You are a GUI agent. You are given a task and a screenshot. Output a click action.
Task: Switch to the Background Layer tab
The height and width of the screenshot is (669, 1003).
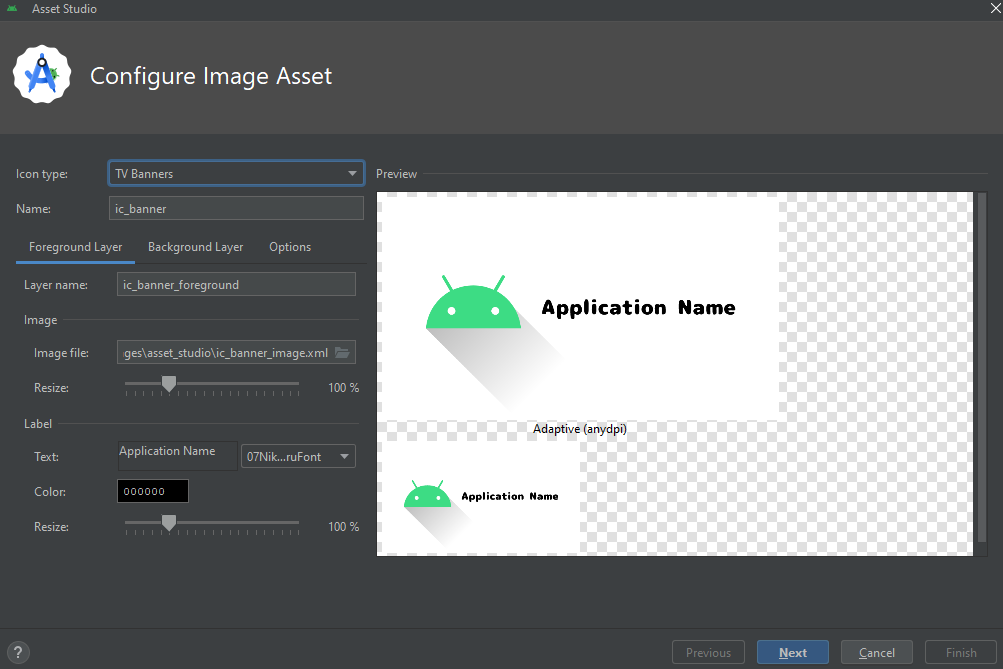195,247
